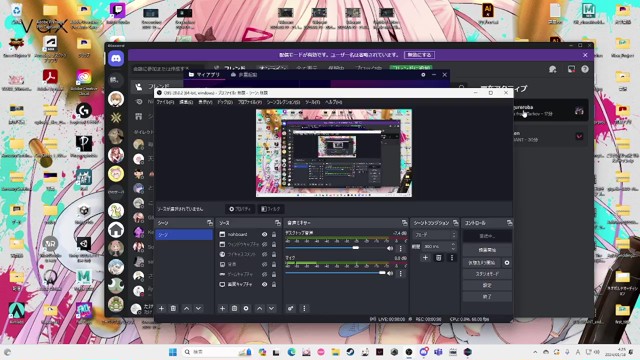Click 終了 button in OBS Controls

coord(487,297)
